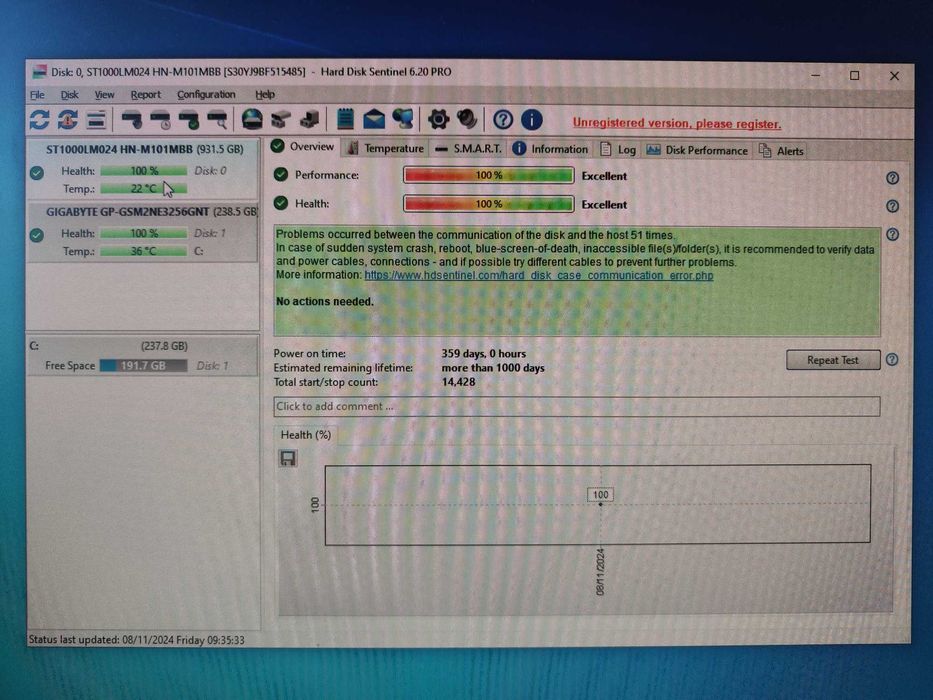Click the dark blocks toolbar icon left of notepad
The image size is (933, 700).
309,120
